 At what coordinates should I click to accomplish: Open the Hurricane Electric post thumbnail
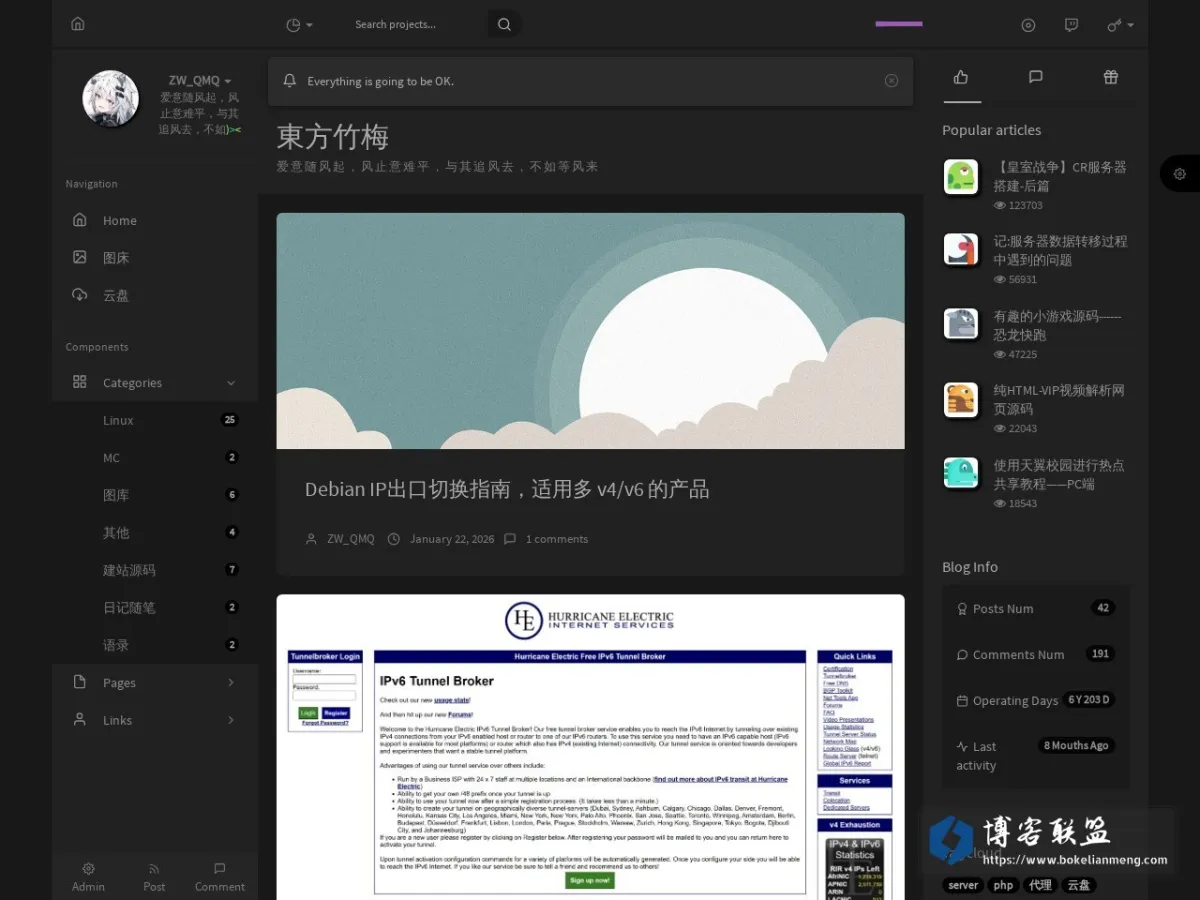pyautogui.click(x=591, y=747)
